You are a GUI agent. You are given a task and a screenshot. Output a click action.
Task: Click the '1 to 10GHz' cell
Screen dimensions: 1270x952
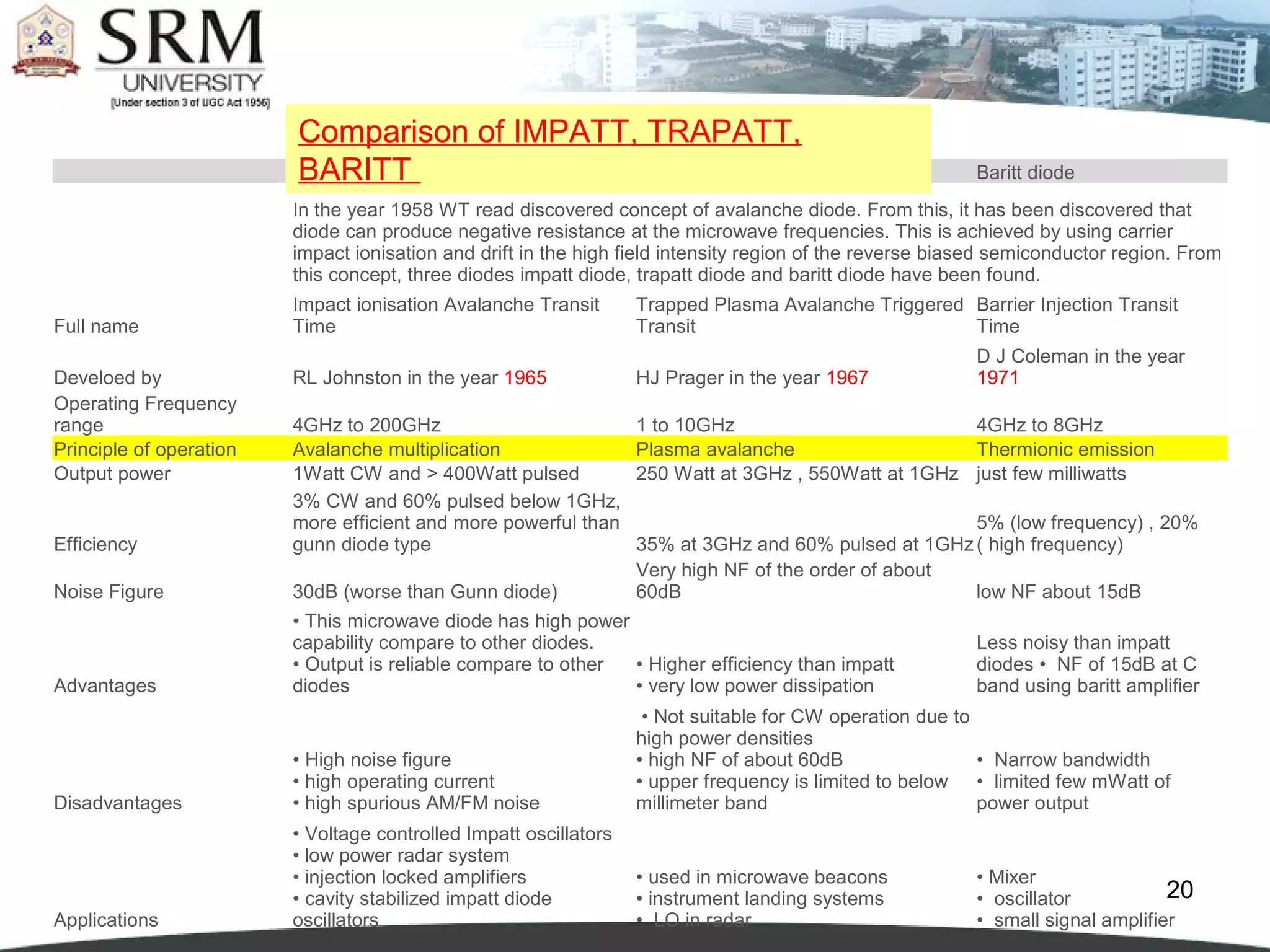(685, 425)
